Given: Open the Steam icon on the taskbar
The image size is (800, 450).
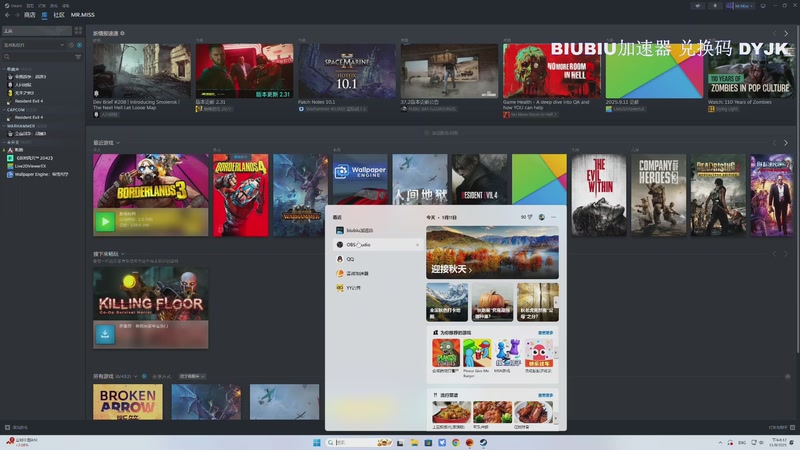Looking at the screenshot, I should coord(483,442).
